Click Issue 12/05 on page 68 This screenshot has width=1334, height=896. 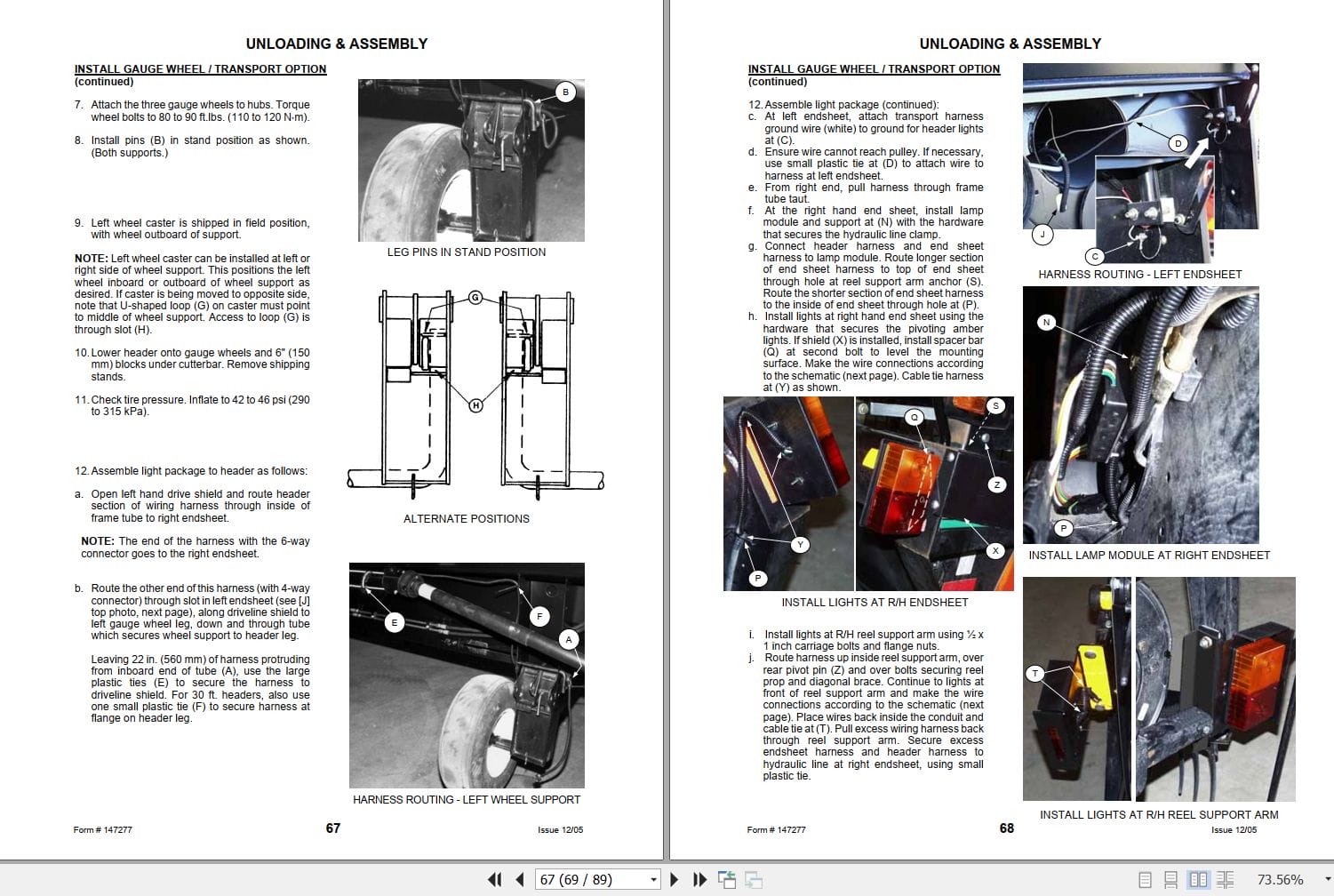click(x=1234, y=830)
